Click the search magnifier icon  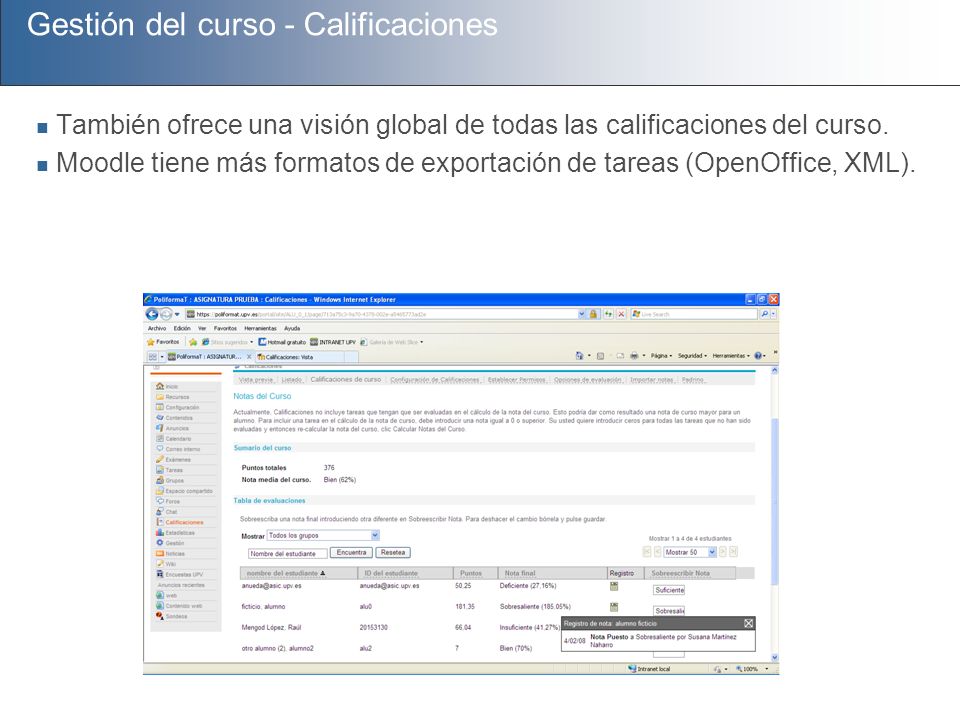coord(764,314)
